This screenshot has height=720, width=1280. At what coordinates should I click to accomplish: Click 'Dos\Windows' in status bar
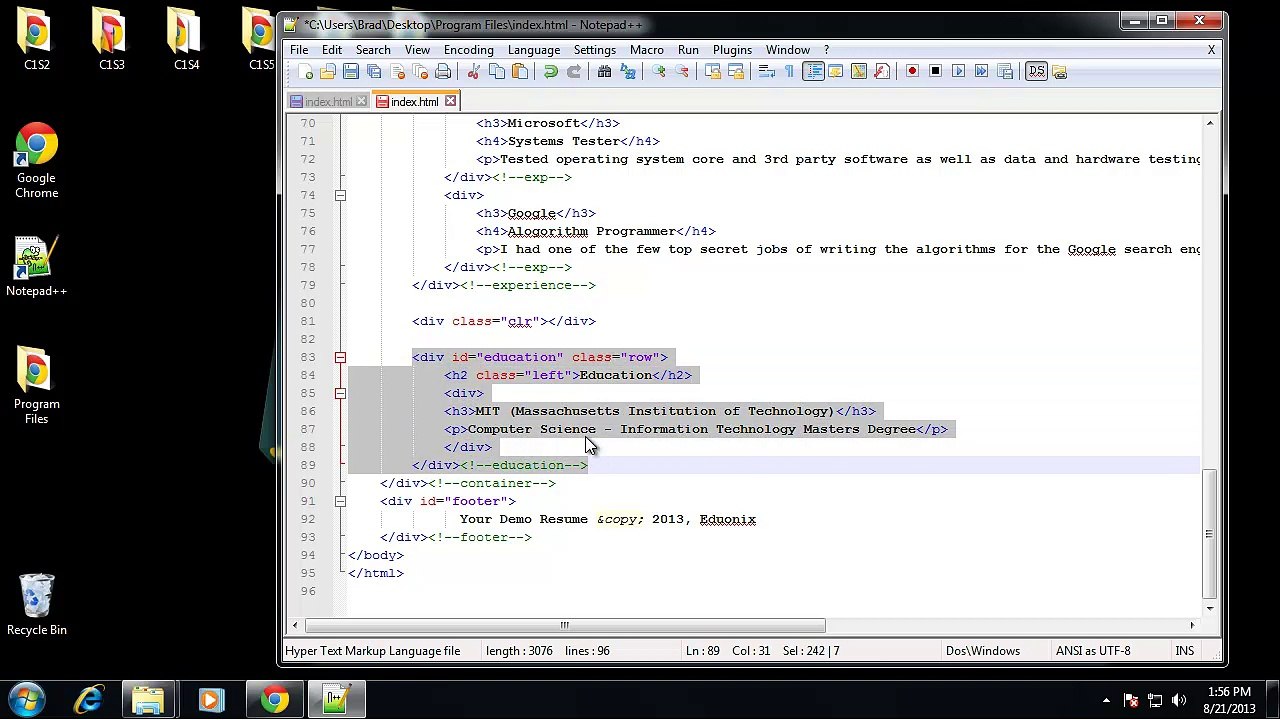click(x=983, y=651)
